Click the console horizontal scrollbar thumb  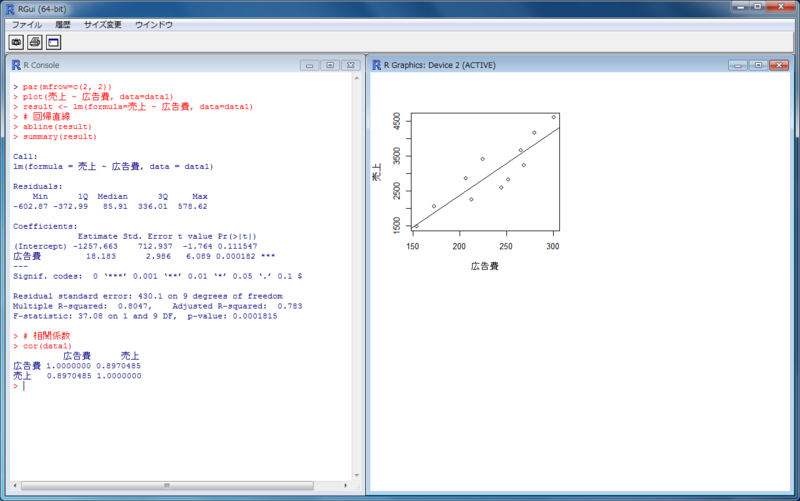tap(167, 486)
